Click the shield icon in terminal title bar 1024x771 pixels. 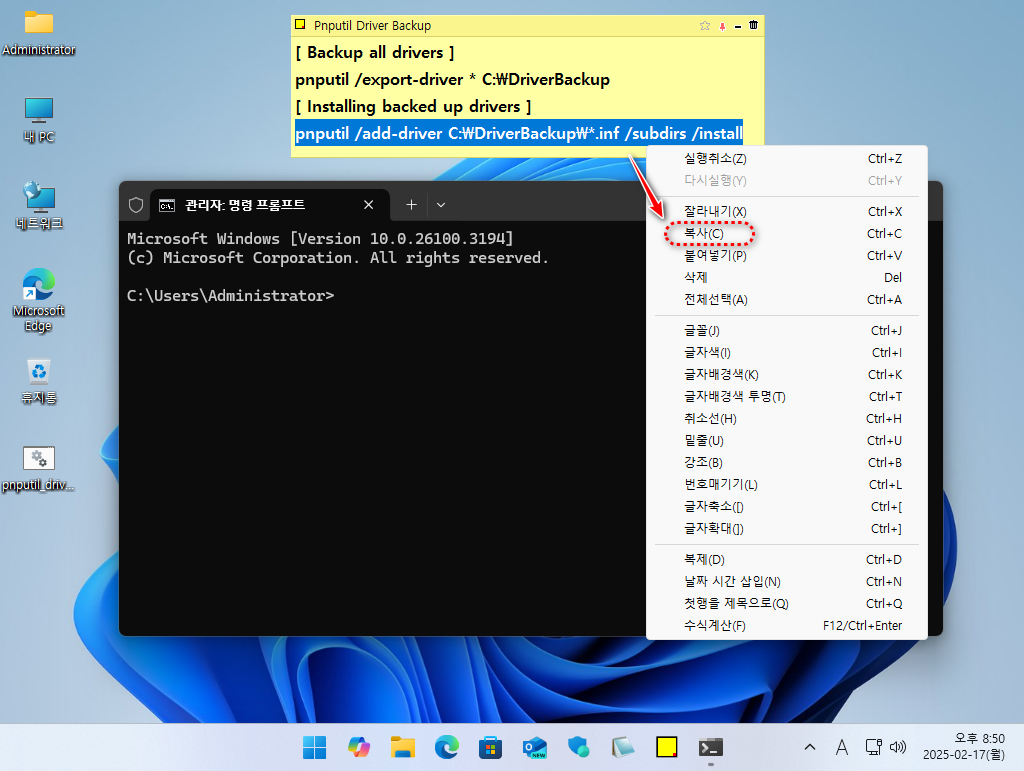click(x=136, y=205)
